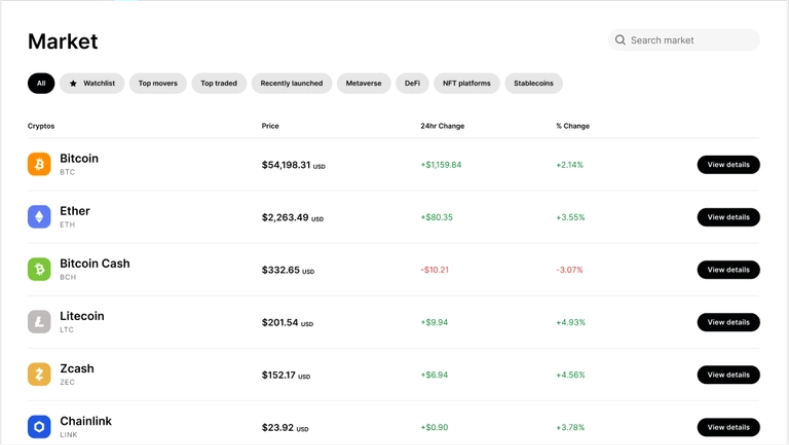Open NFT platforms category
Viewport: 789px width, 445px height.
[467, 83]
